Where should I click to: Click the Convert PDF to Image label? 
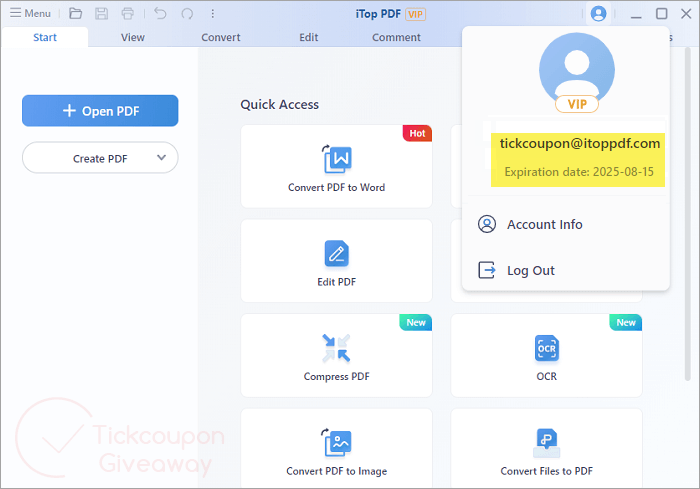coord(337,471)
